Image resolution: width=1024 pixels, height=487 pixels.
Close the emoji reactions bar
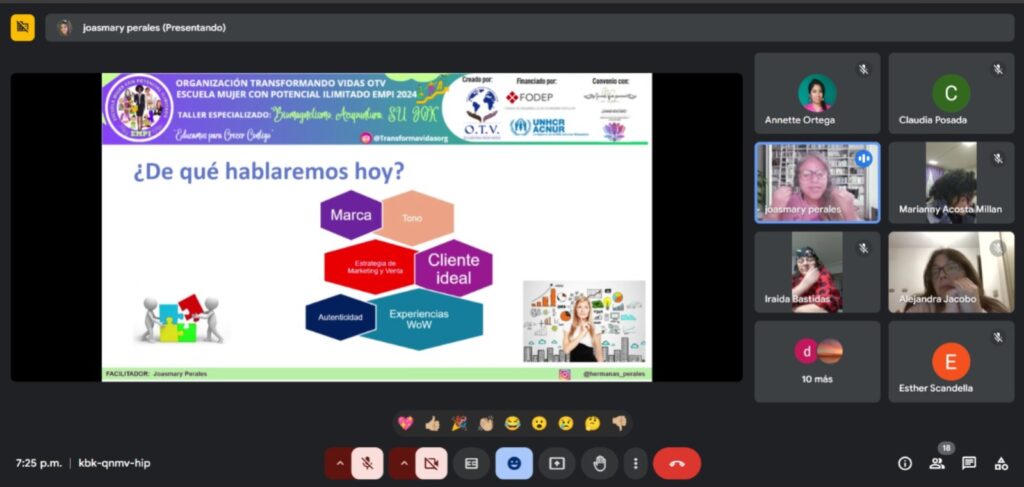point(514,463)
